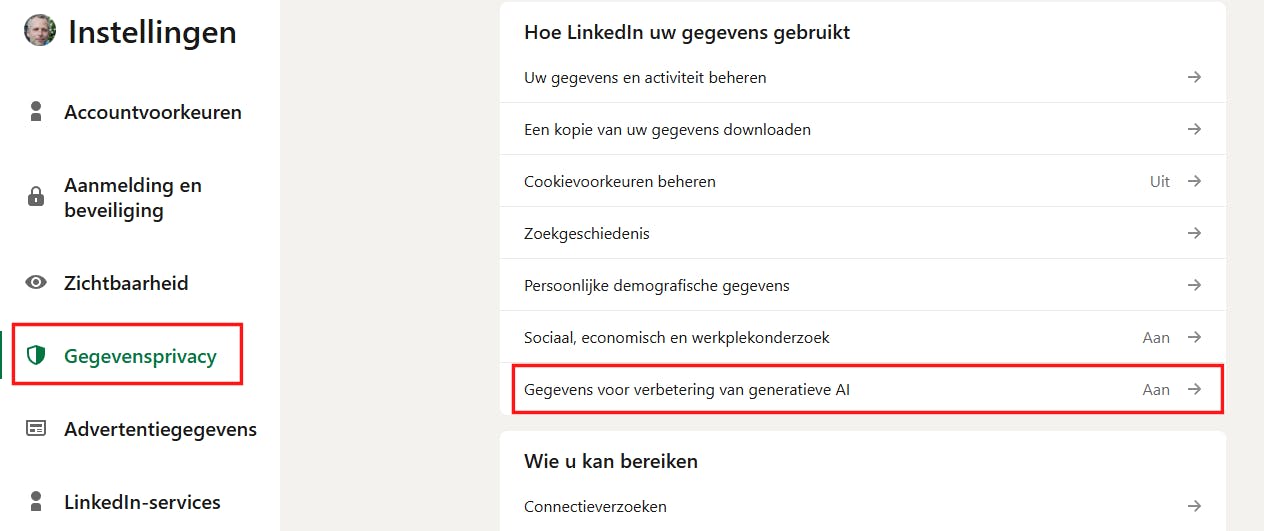Click the Advertentiegegevens newspaper icon
This screenshot has height=531, width=1264.
pos(37,429)
